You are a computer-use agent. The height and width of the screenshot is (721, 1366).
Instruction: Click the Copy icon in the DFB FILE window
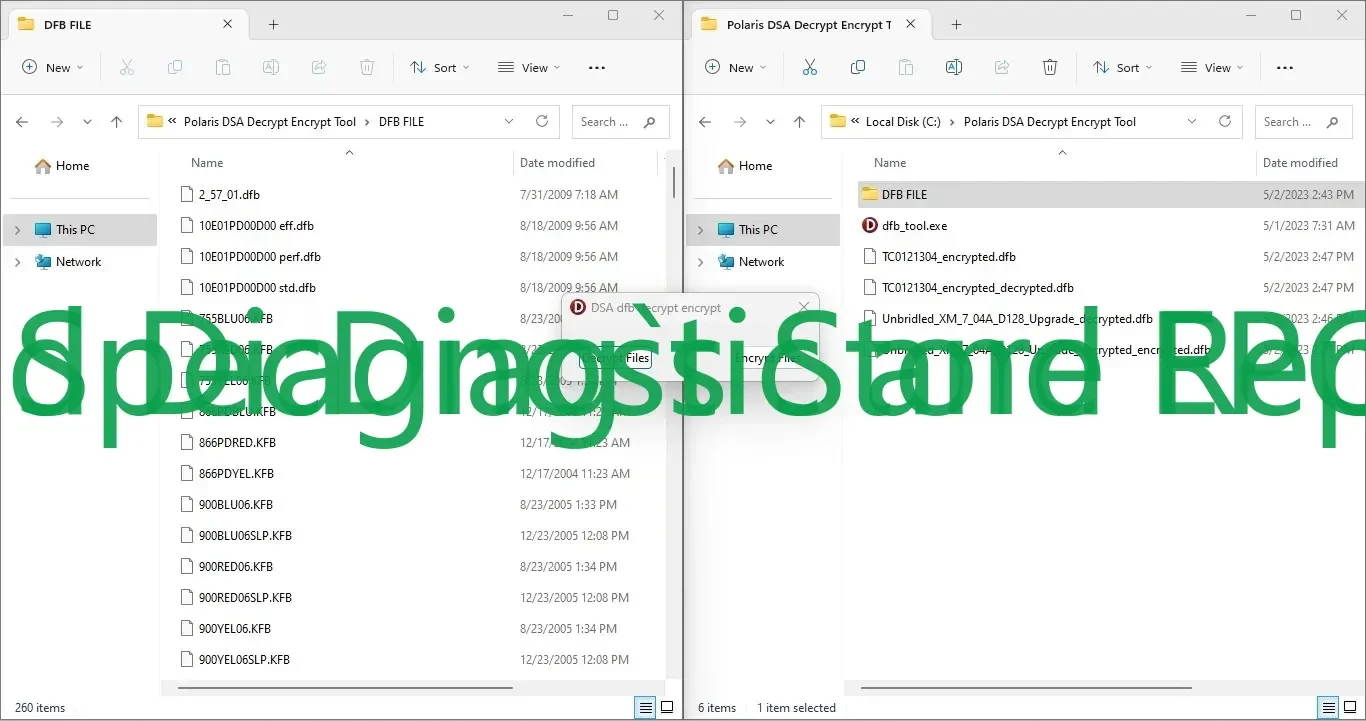[x=175, y=68]
